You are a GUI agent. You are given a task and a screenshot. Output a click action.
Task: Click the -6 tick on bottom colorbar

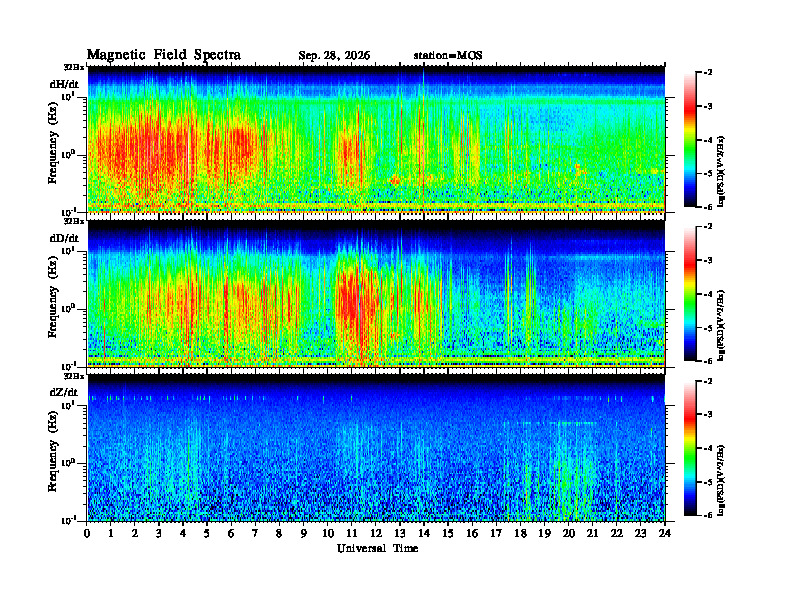tap(707, 515)
